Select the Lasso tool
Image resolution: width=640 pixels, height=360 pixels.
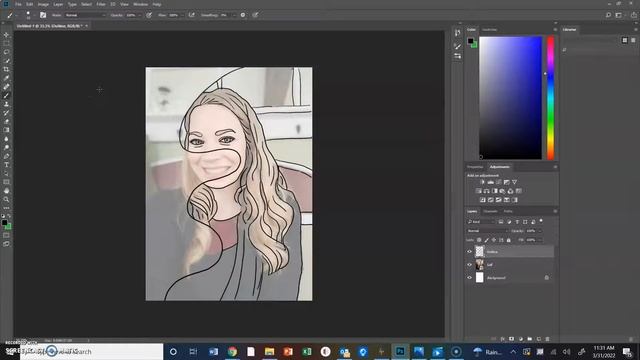[6, 52]
